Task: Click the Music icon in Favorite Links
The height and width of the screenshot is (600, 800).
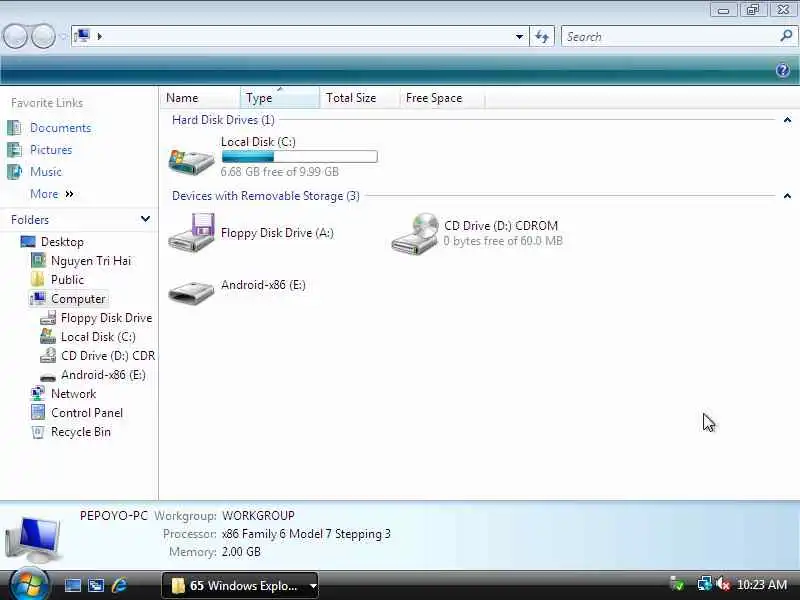Action: [x=14, y=171]
